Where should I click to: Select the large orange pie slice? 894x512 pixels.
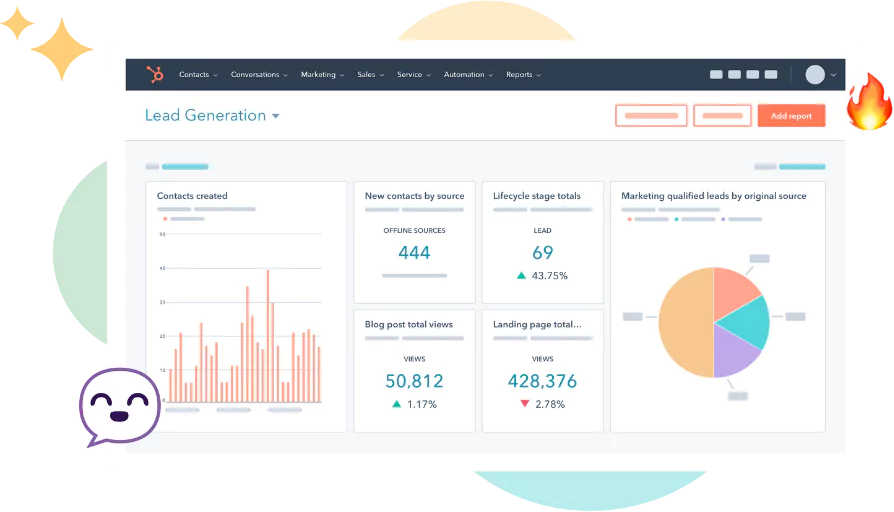point(686,322)
